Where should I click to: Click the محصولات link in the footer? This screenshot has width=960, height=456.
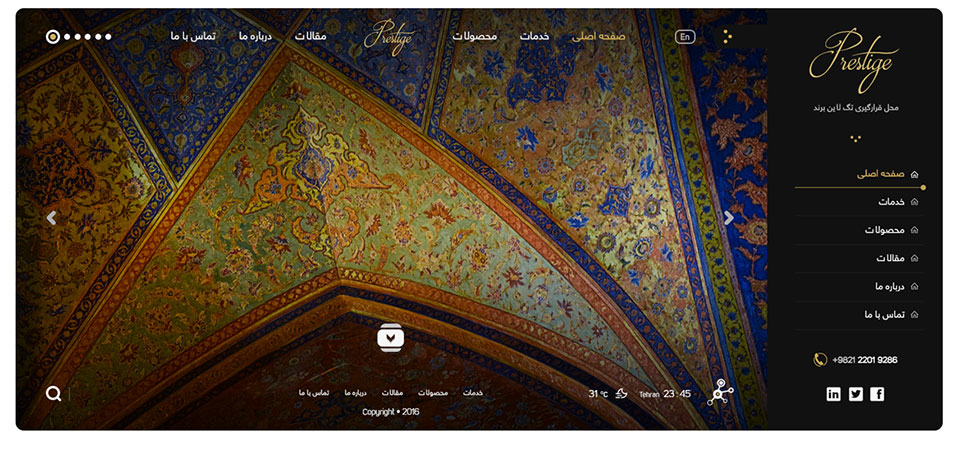coord(433,393)
